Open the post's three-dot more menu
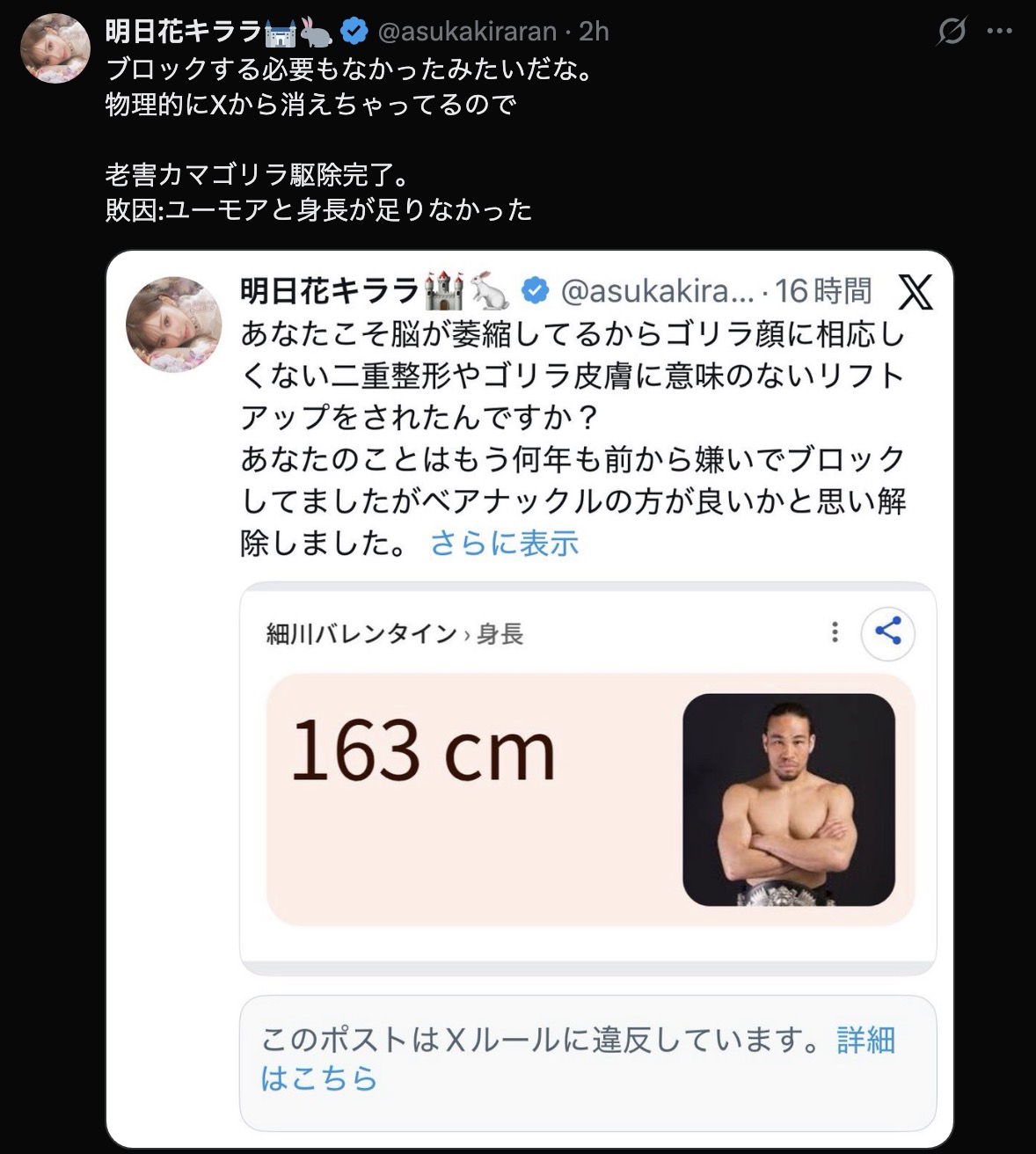Screen dimensions: 1036x1154 [x=1000, y=33]
